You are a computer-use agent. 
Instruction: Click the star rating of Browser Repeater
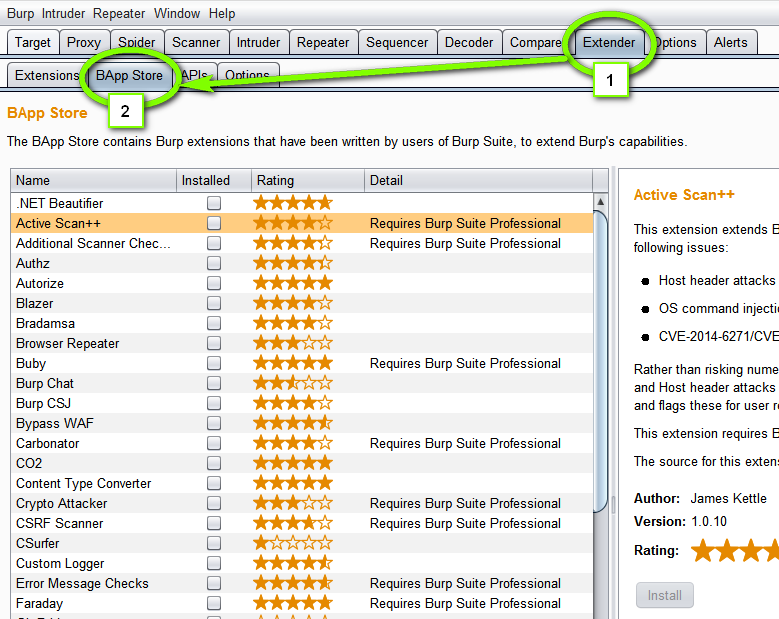pos(293,343)
